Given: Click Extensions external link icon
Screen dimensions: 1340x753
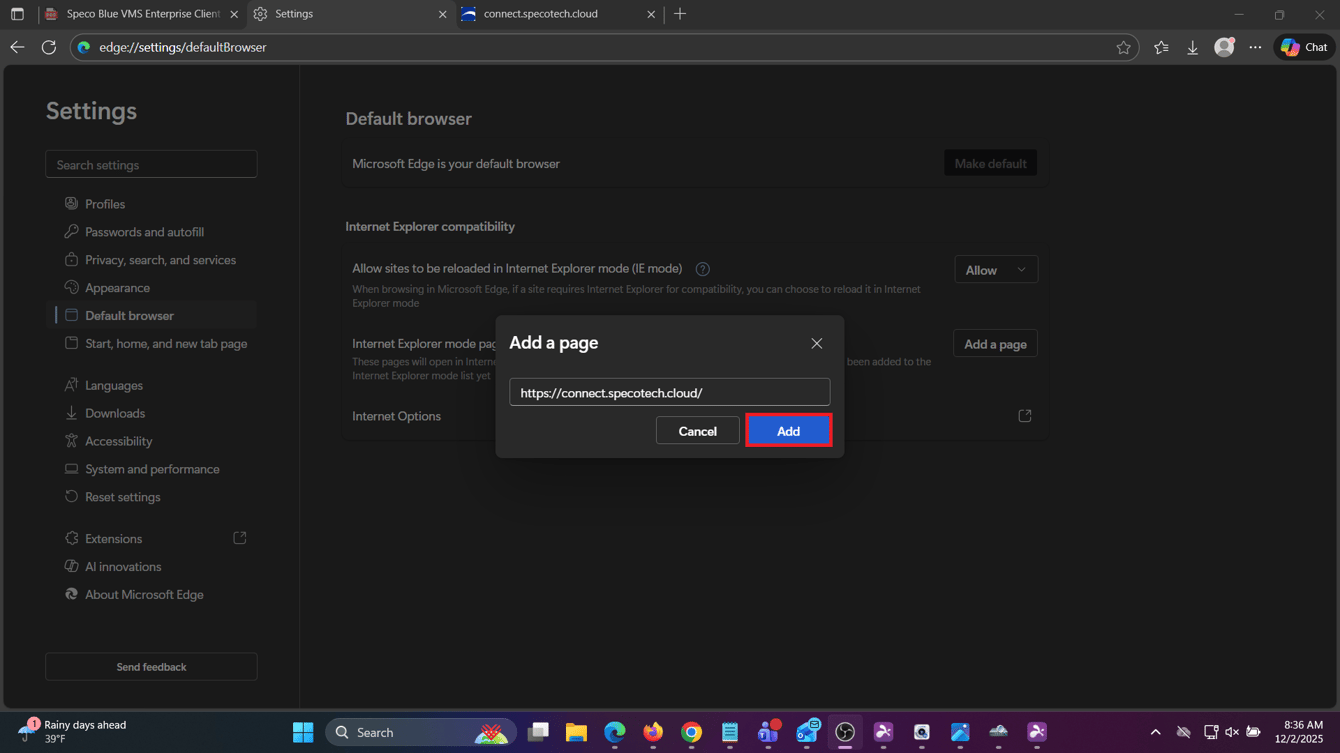Looking at the screenshot, I should click(x=240, y=538).
